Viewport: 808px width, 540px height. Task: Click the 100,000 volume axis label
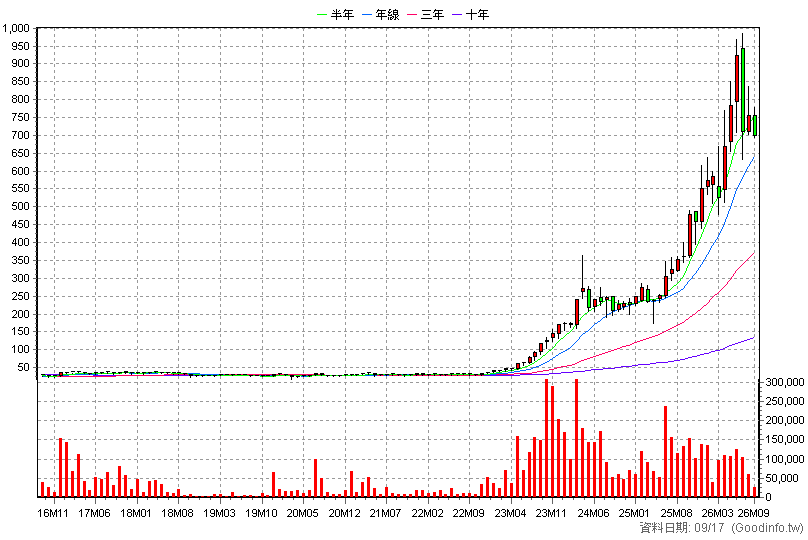(784, 459)
